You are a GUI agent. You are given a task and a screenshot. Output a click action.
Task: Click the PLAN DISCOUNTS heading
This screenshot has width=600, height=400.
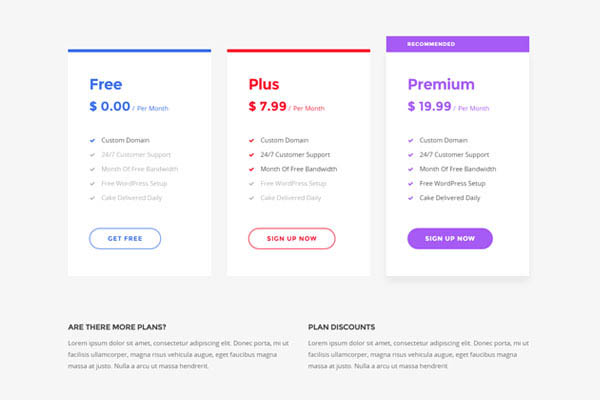[341, 327]
